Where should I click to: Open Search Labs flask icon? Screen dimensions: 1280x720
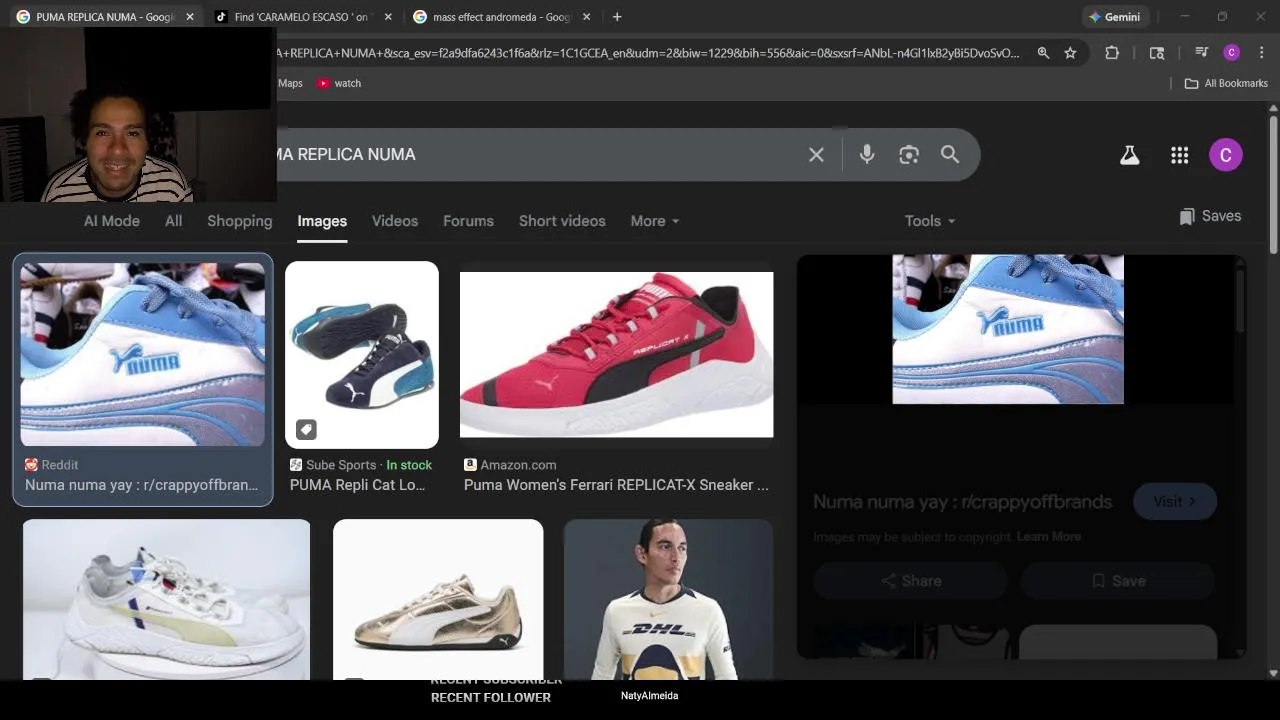[1129, 155]
